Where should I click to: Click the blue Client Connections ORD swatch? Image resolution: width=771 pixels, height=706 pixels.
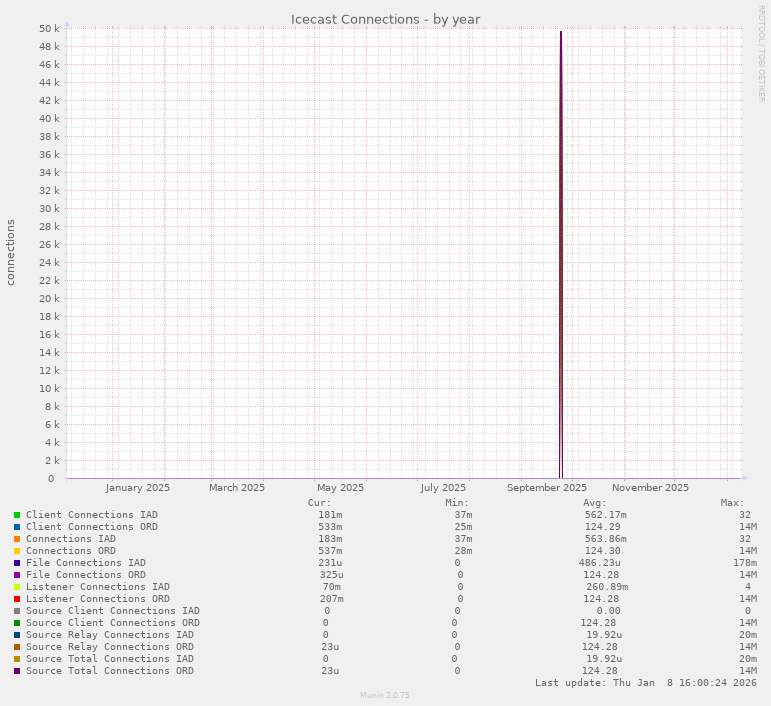point(17,527)
